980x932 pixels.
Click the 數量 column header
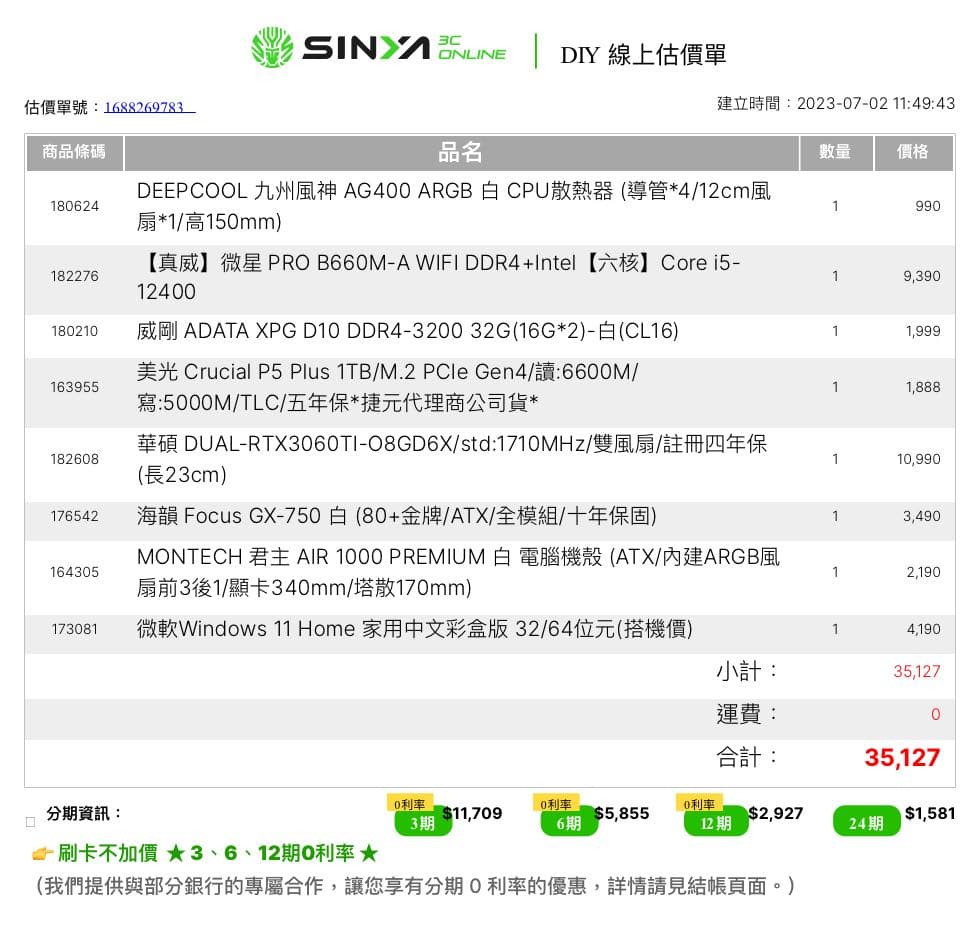point(835,152)
